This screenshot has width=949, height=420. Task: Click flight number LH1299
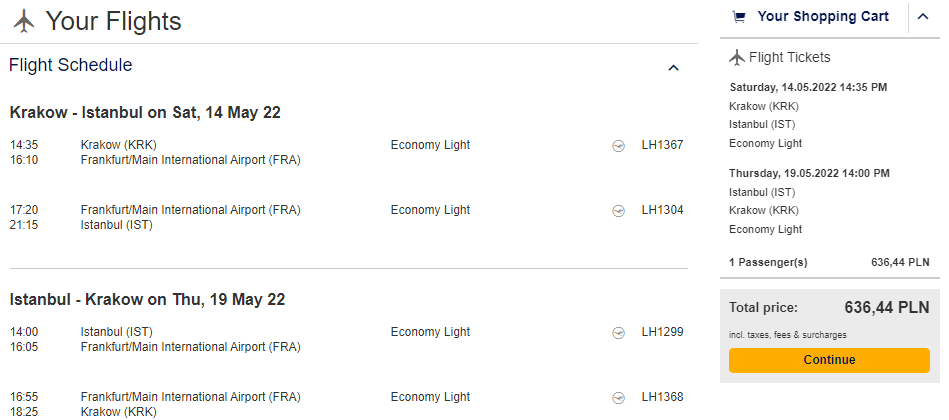pos(662,332)
